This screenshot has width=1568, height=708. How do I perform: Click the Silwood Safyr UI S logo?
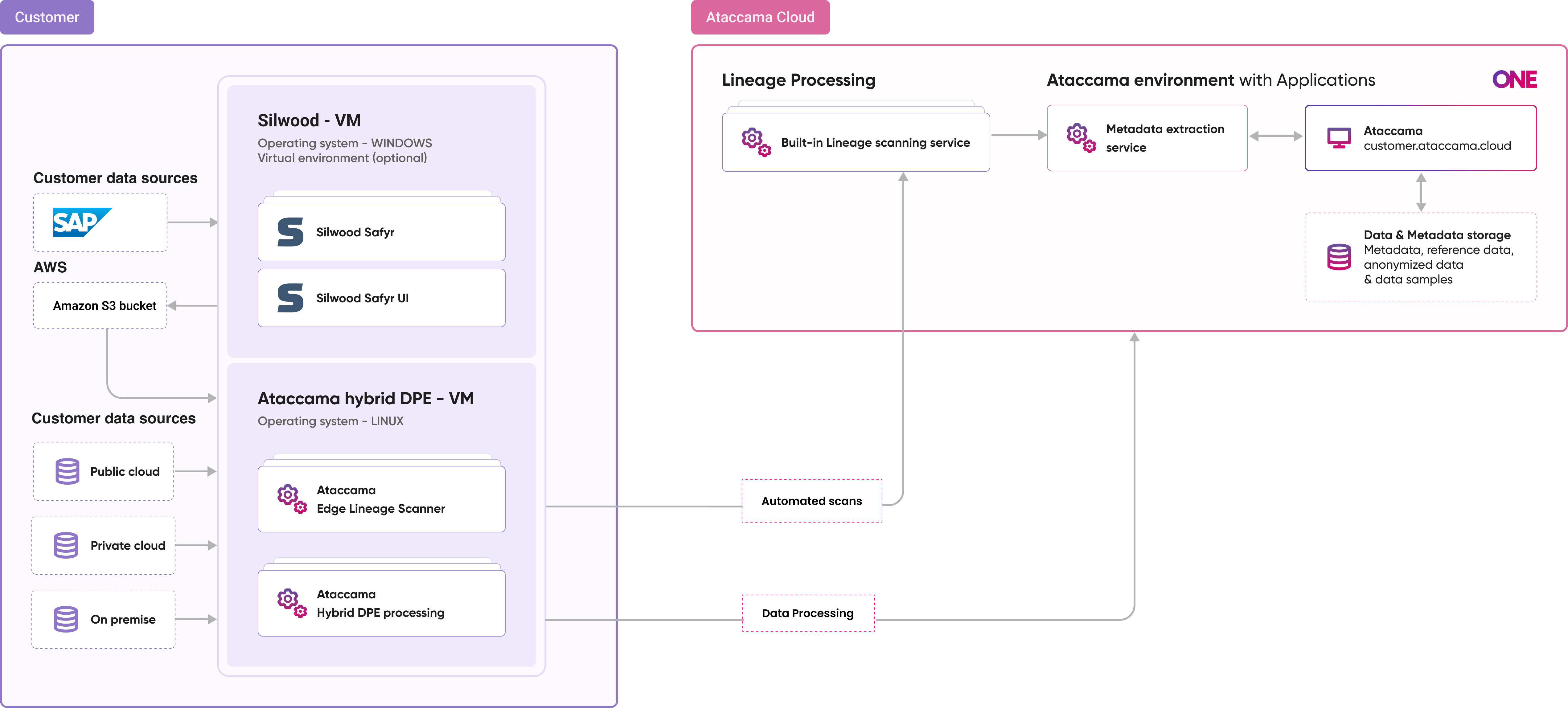click(290, 298)
